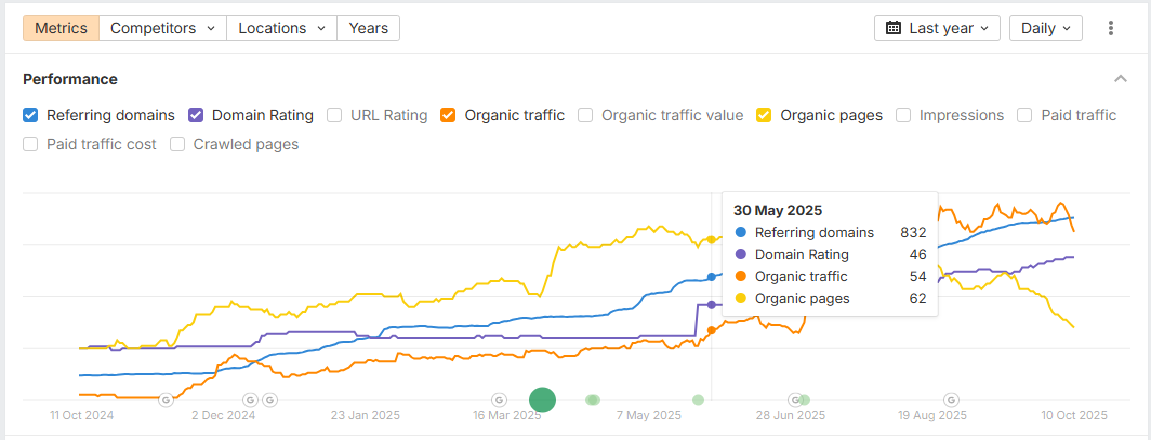
Task: Uncheck the Referring domains checkbox
Action: [31, 115]
